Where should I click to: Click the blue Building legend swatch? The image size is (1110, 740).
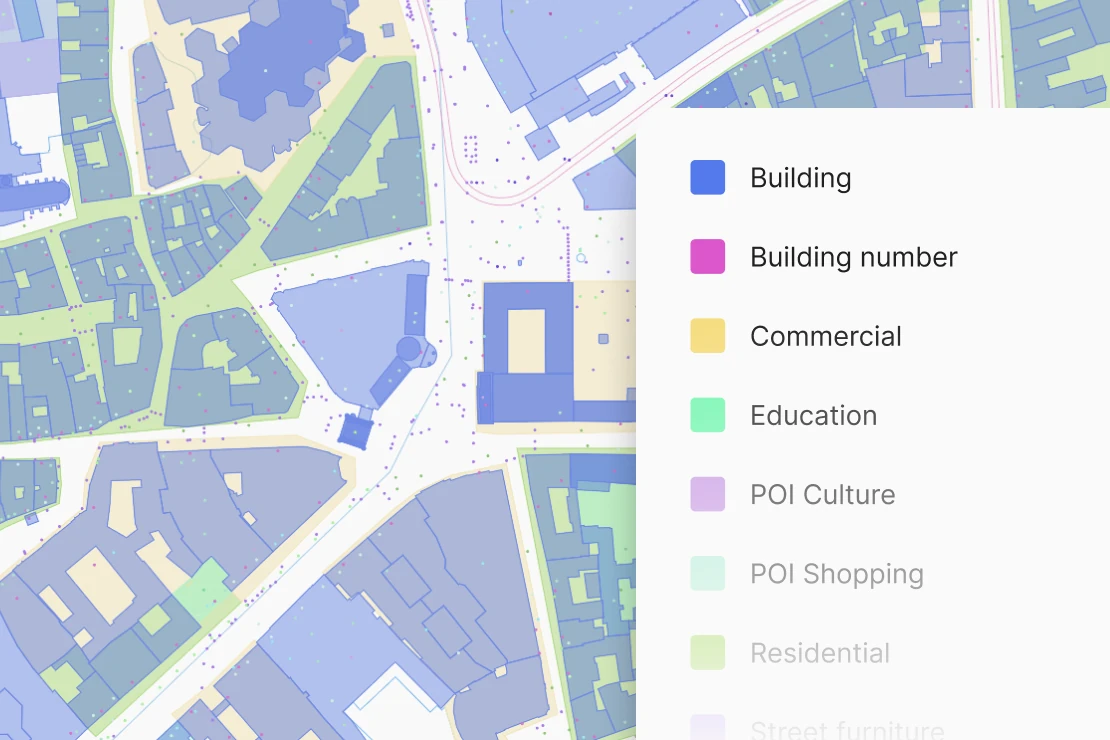tap(707, 177)
